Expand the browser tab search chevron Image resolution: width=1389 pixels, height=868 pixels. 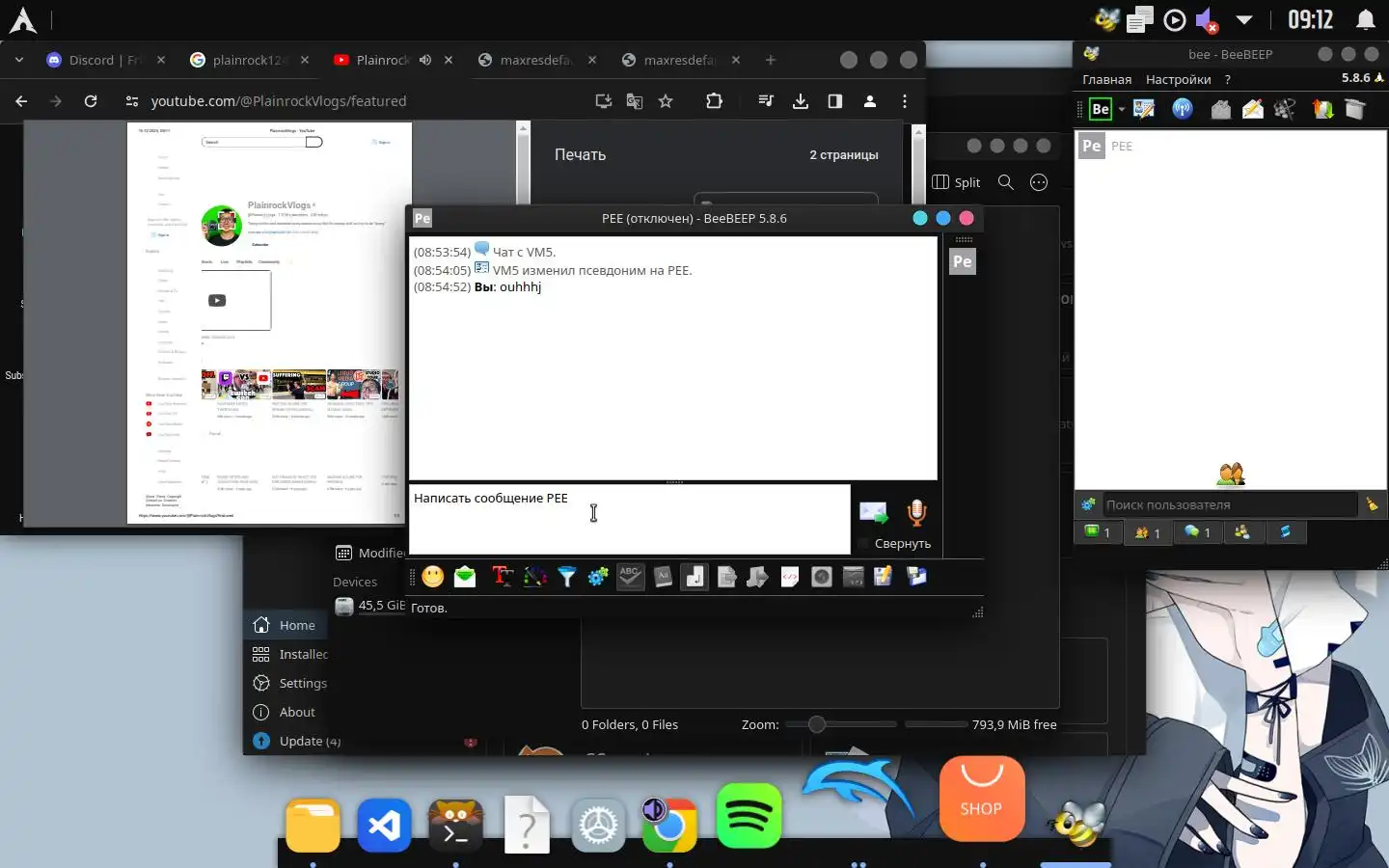(18, 60)
